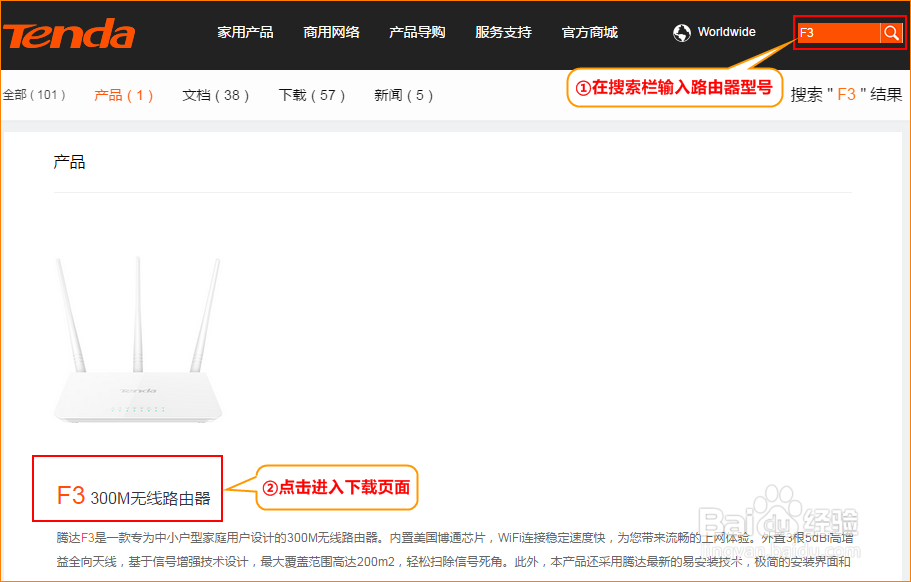This screenshot has width=911, height=582.
Task: Open the 服务支持 menu
Action: 503,31
